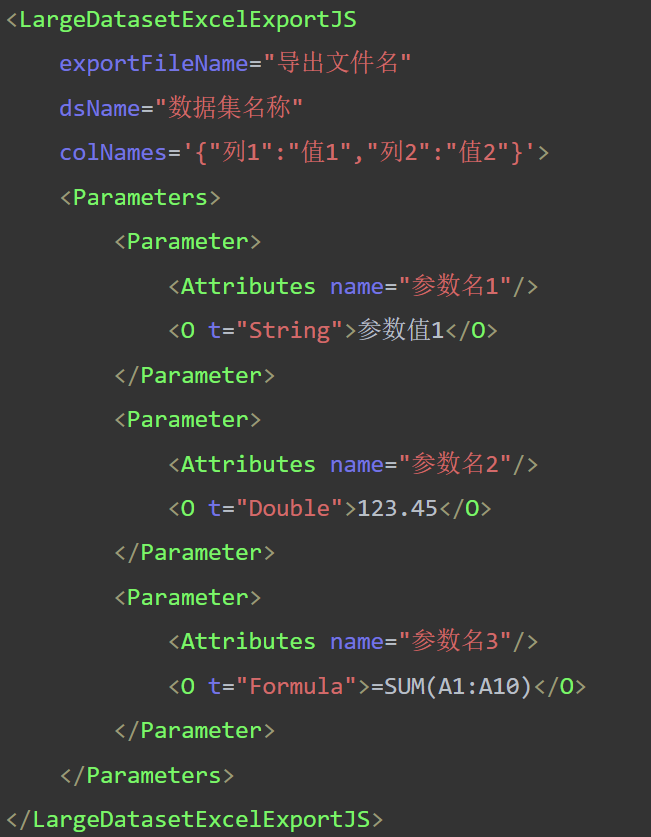Screen dimensions: 651x837
Task: Click the first opening Parameter tag
Action: (x=187, y=241)
